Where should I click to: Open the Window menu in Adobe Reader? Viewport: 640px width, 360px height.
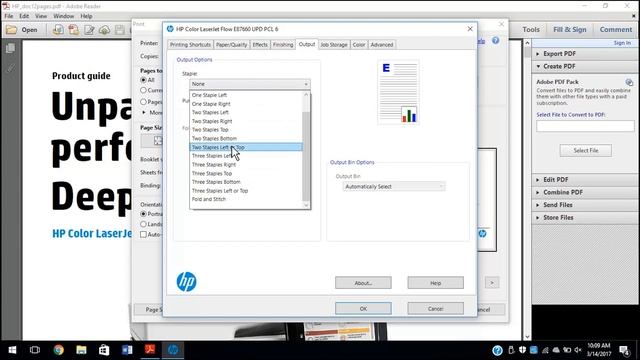tap(64, 16)
